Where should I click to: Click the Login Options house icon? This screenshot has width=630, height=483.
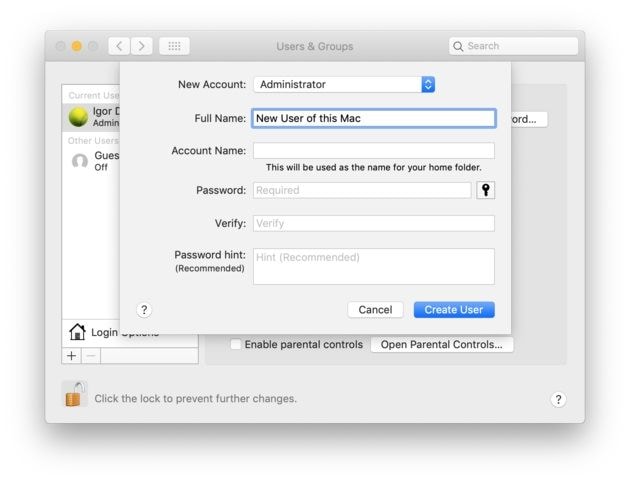[77, 332]
